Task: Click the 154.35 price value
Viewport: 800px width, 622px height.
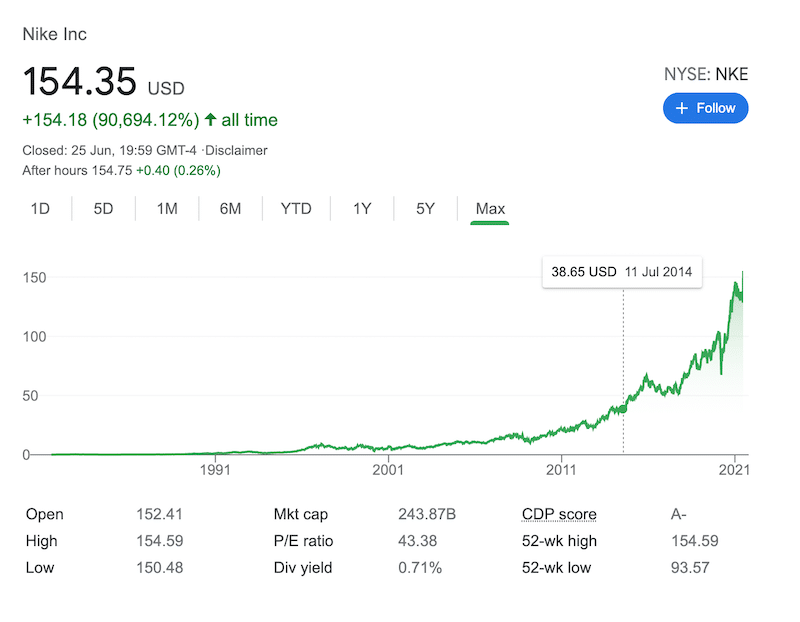Action: point(80,82)
